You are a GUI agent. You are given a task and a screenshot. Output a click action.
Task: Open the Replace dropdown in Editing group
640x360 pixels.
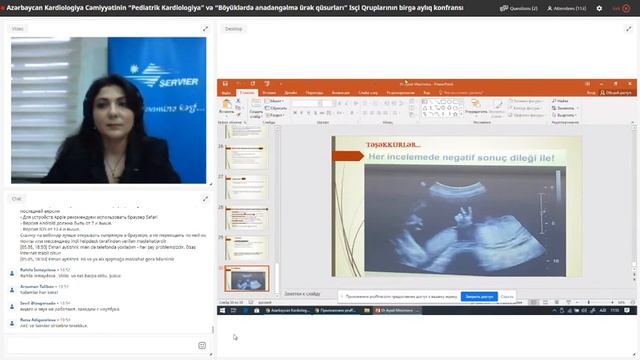[565, 108]
